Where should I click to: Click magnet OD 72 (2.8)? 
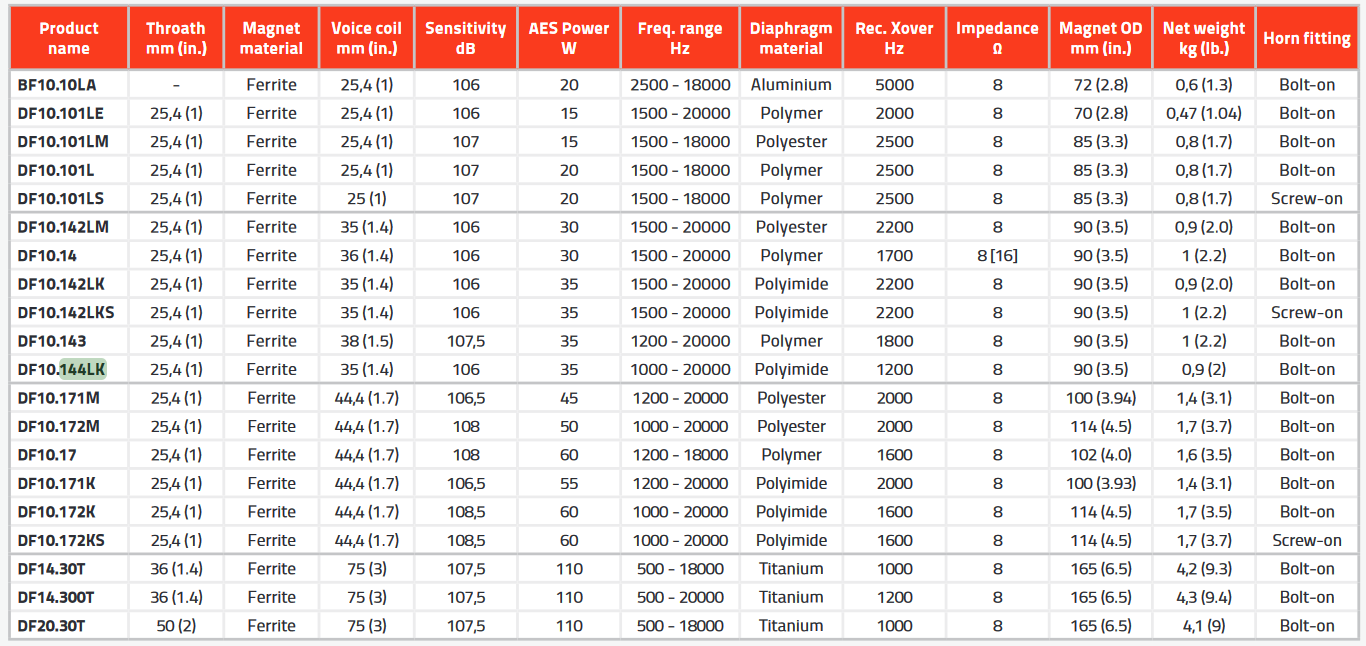(x=1100, y=85)
